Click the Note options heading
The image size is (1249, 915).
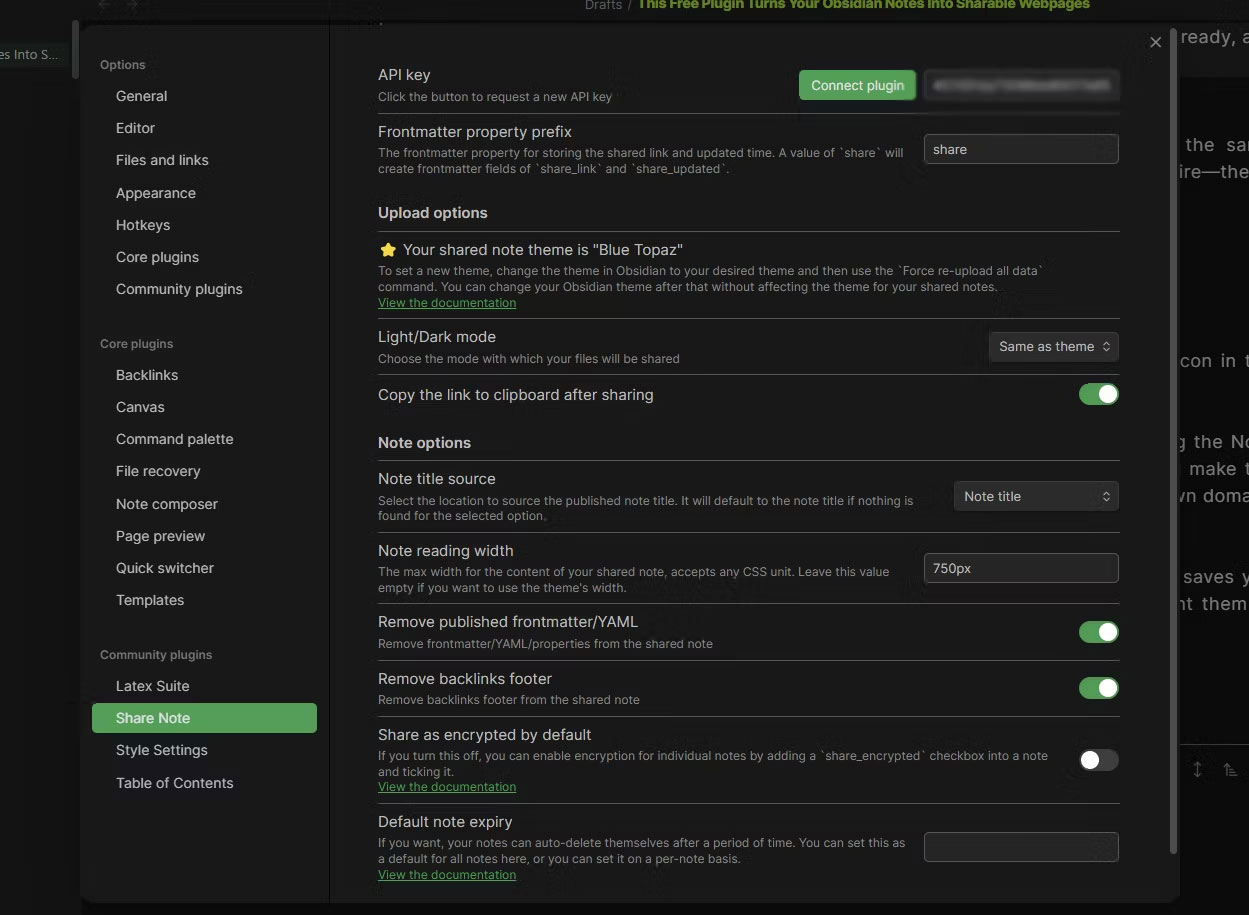pos(424,443)
